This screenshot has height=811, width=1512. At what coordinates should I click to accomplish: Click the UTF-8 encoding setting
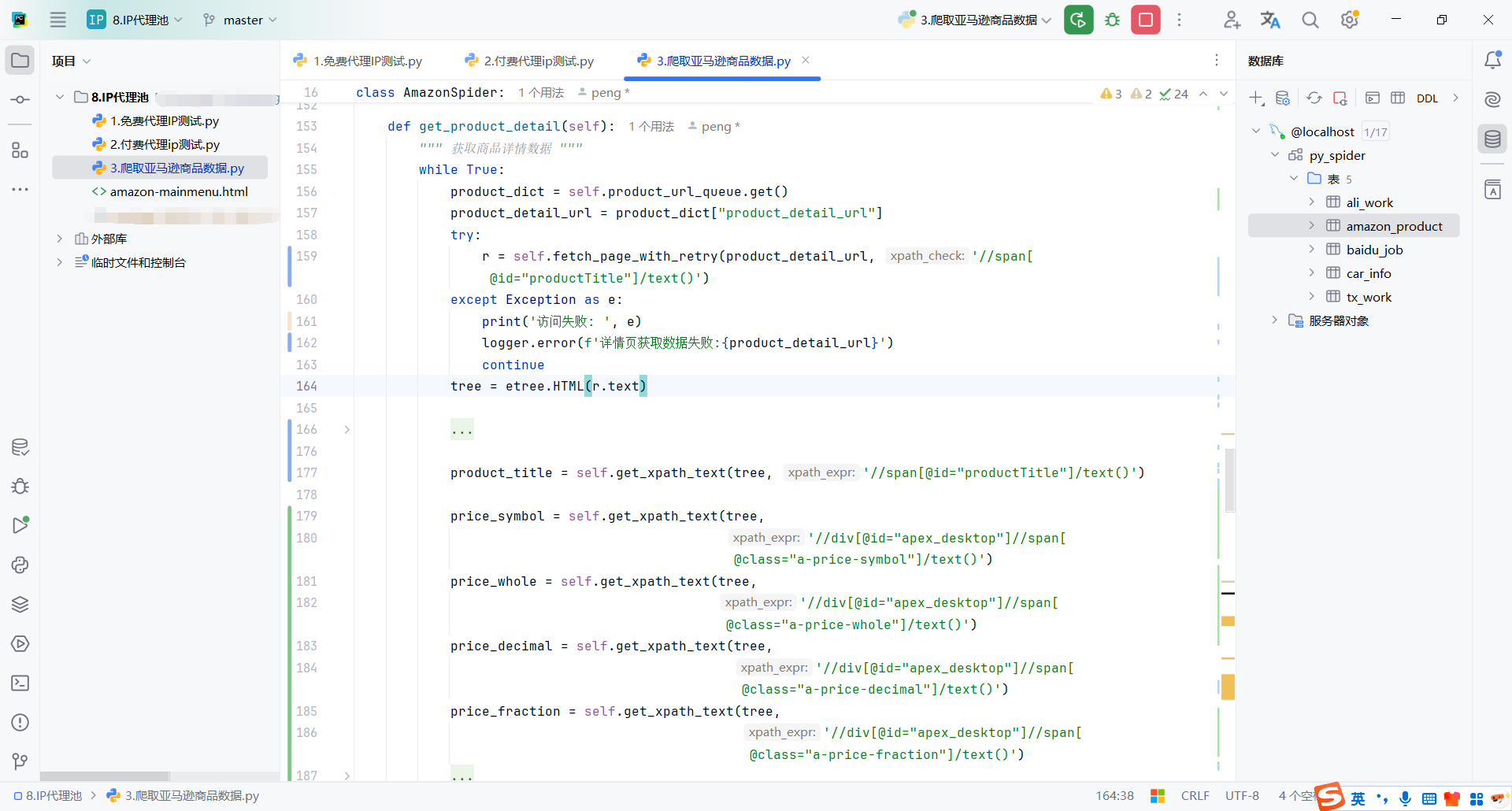coord(1242,796)
